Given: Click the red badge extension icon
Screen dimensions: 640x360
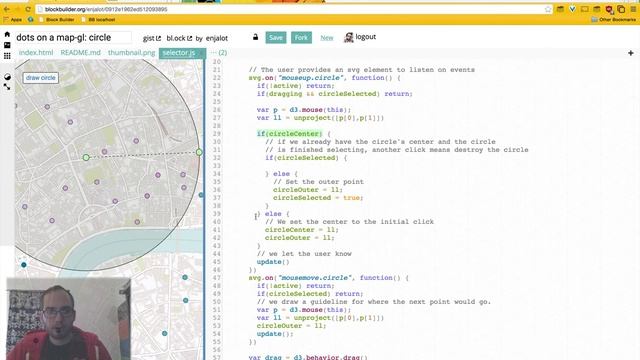Looking at the screenshot, I should tap(609, 9).
